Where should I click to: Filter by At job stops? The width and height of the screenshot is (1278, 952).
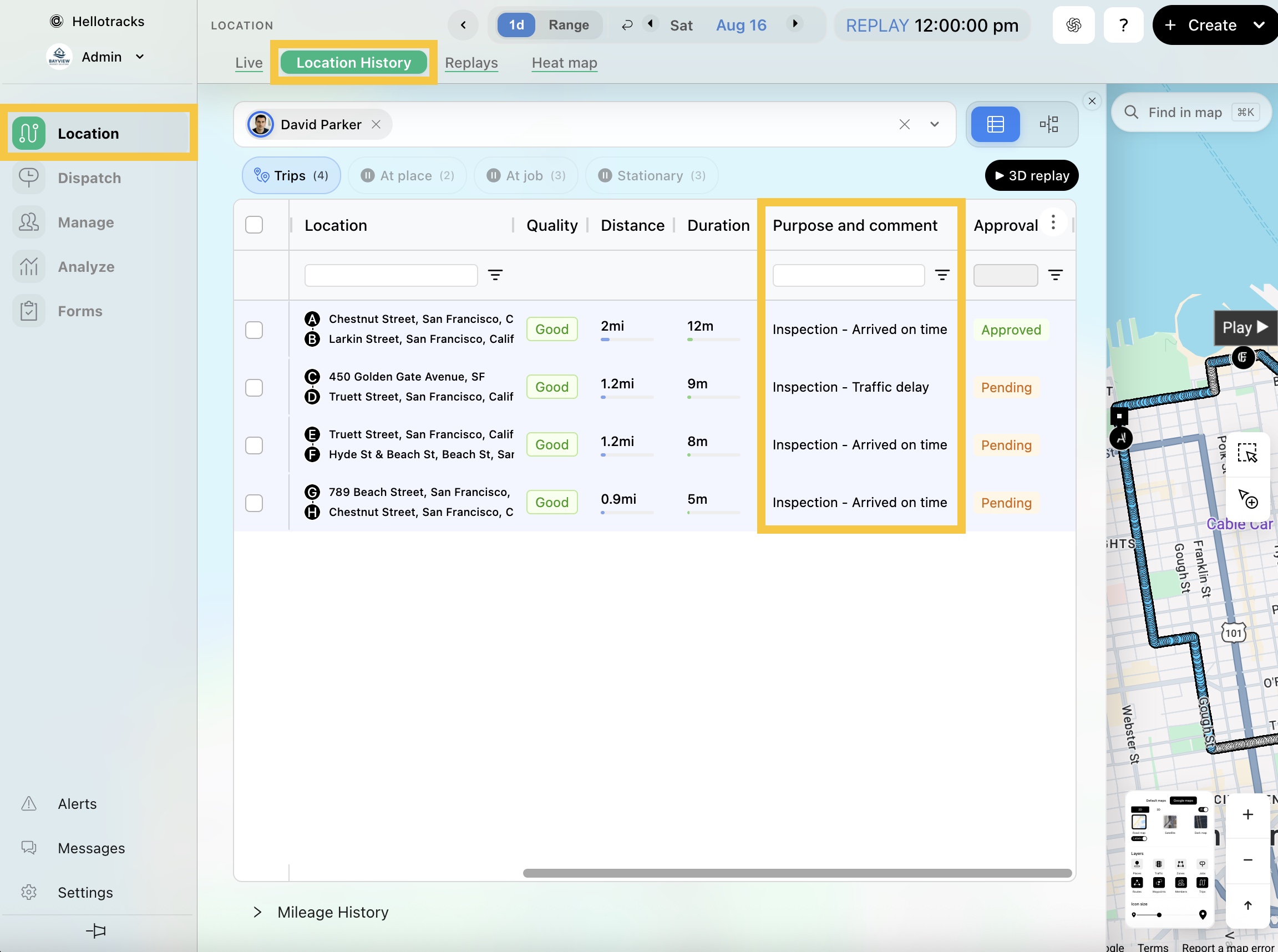(526, 175)
